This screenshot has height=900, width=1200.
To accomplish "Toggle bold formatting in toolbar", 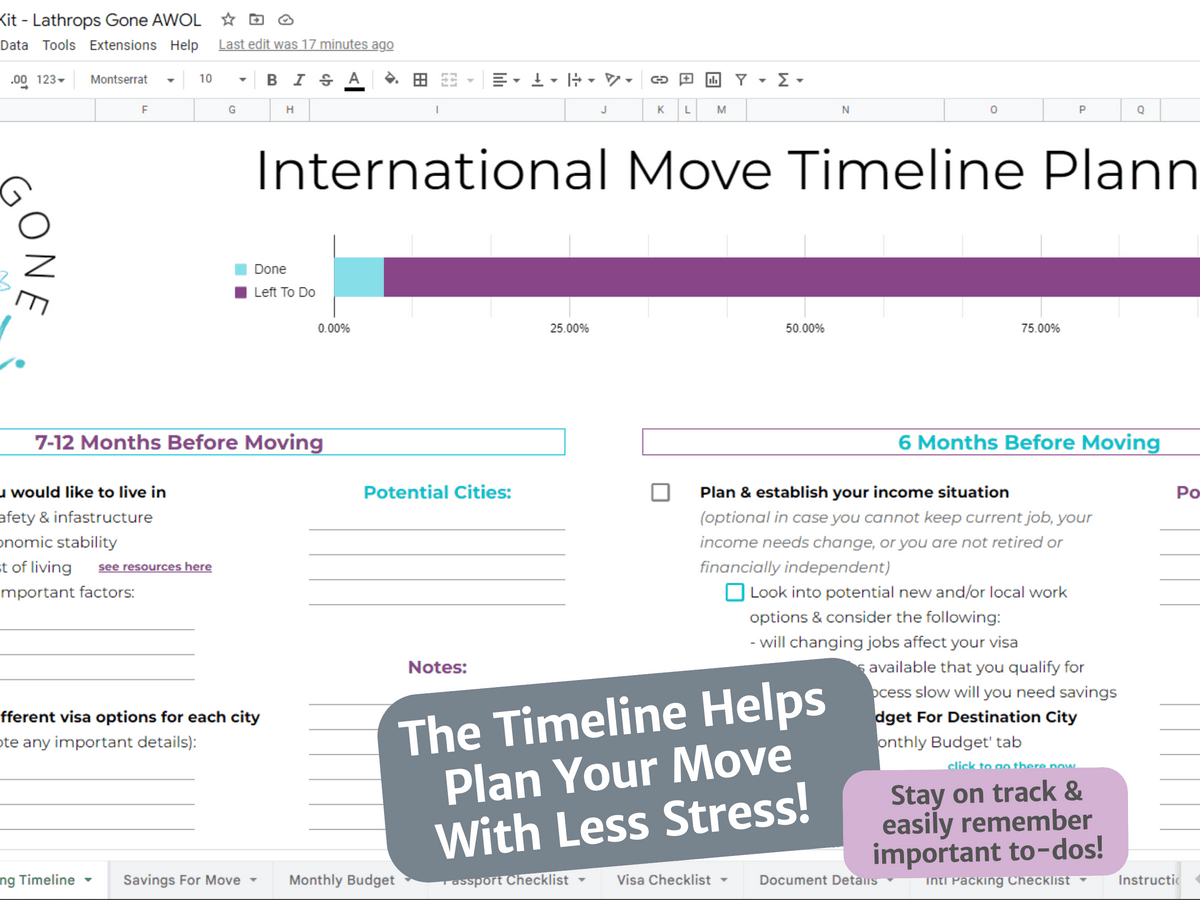I will [271, 80].
